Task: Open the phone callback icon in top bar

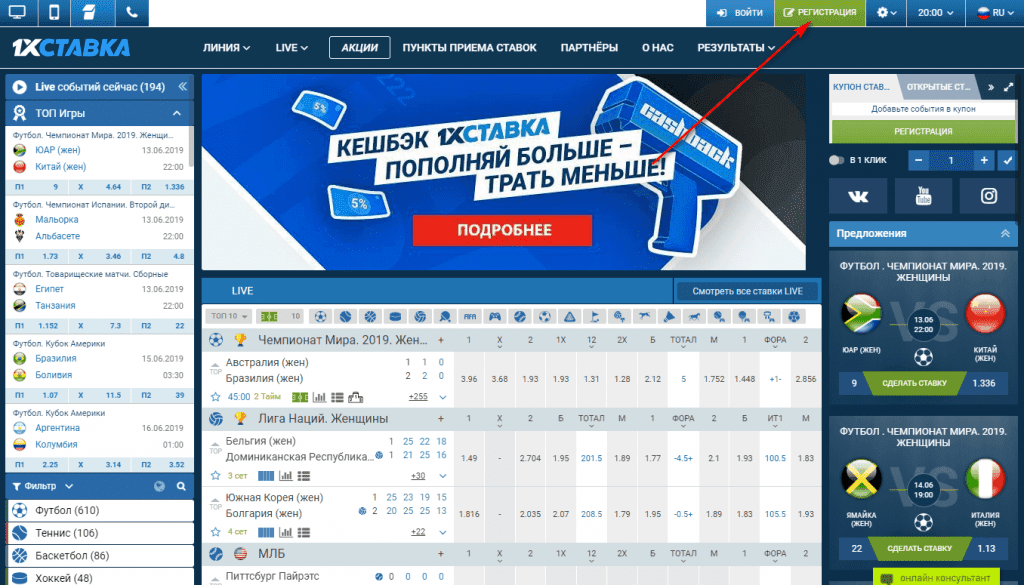Action: pyautogui.click(x=132, y=13)
